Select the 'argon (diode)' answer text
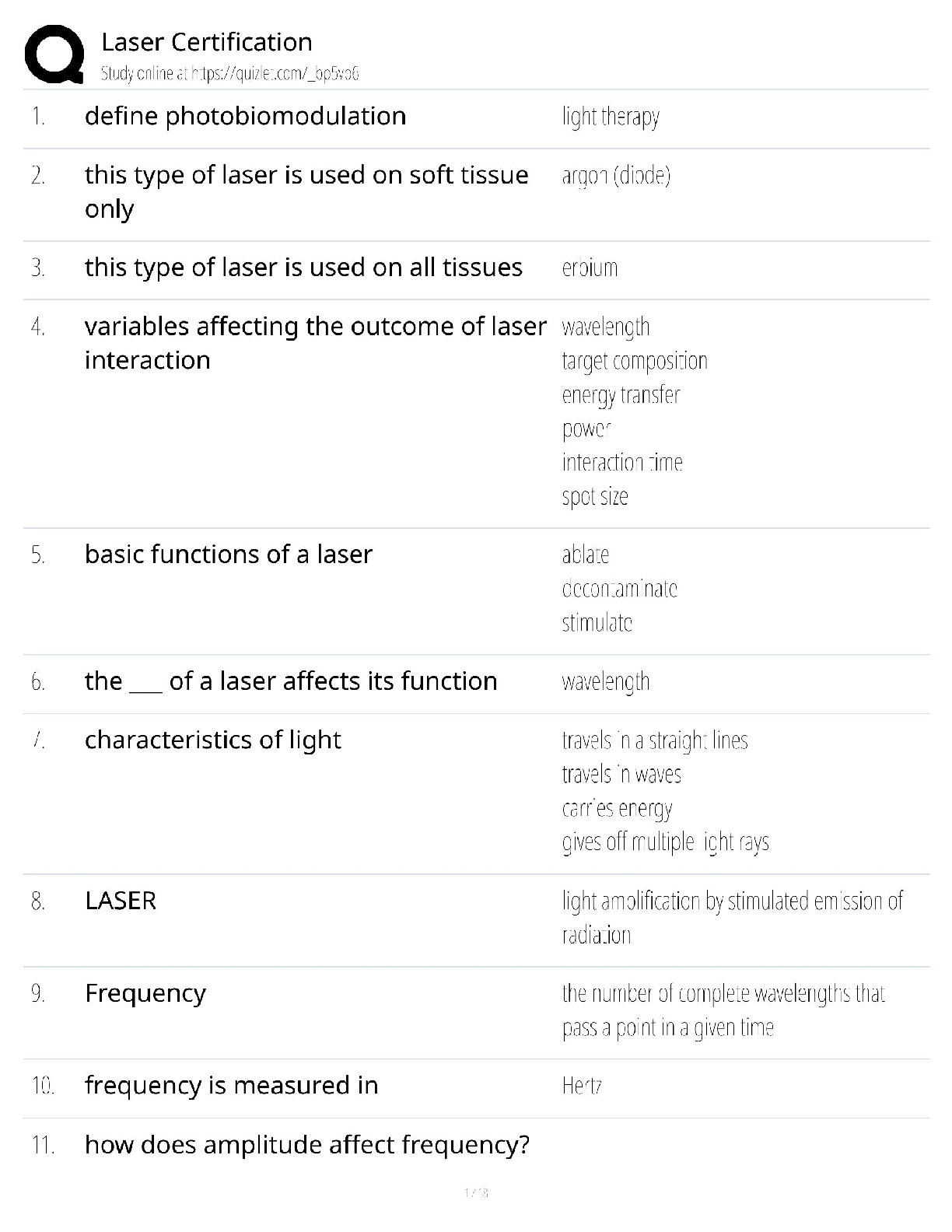The height and width of the screenshot is (1232, 952). pyautogui.click(x=616, y=176)
